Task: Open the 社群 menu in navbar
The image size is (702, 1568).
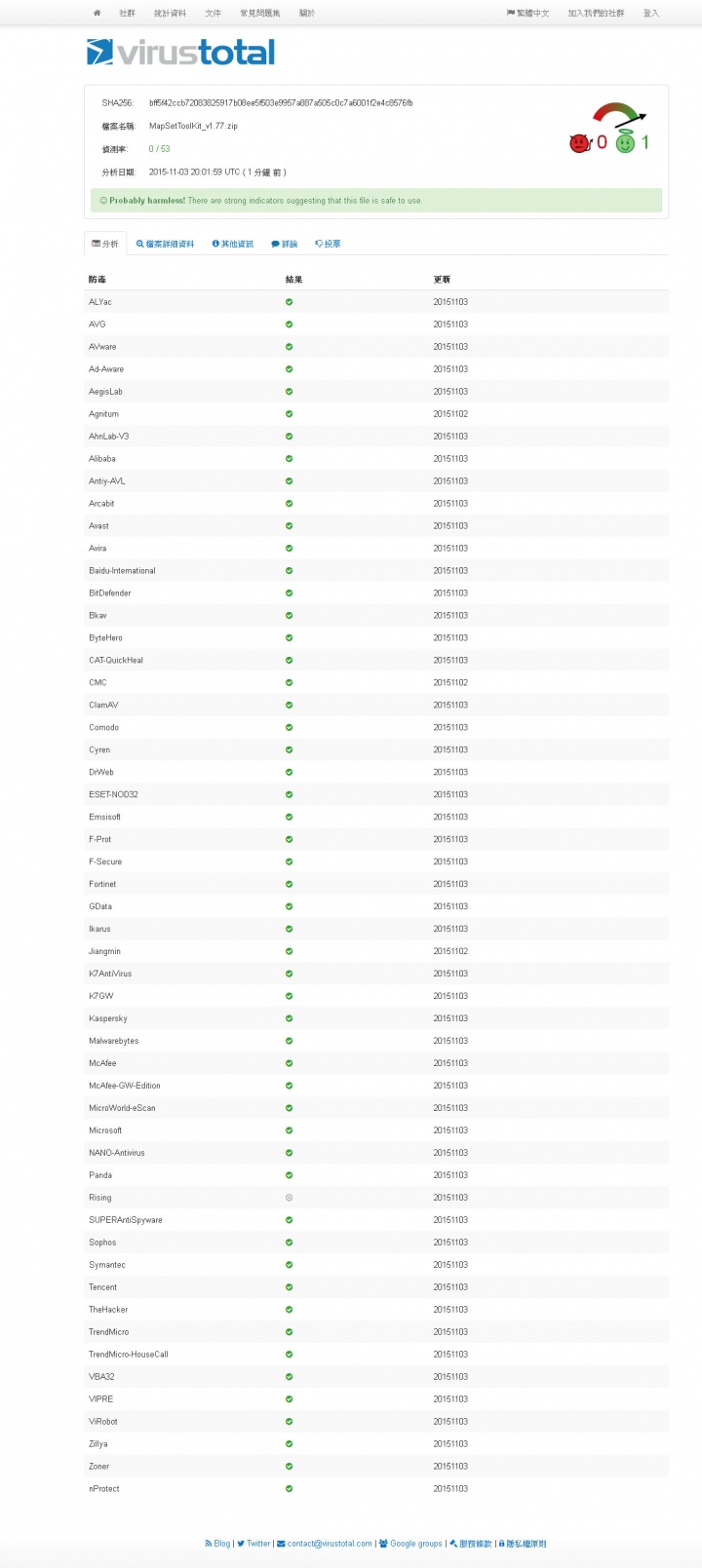Action: [x=127, y=14]
